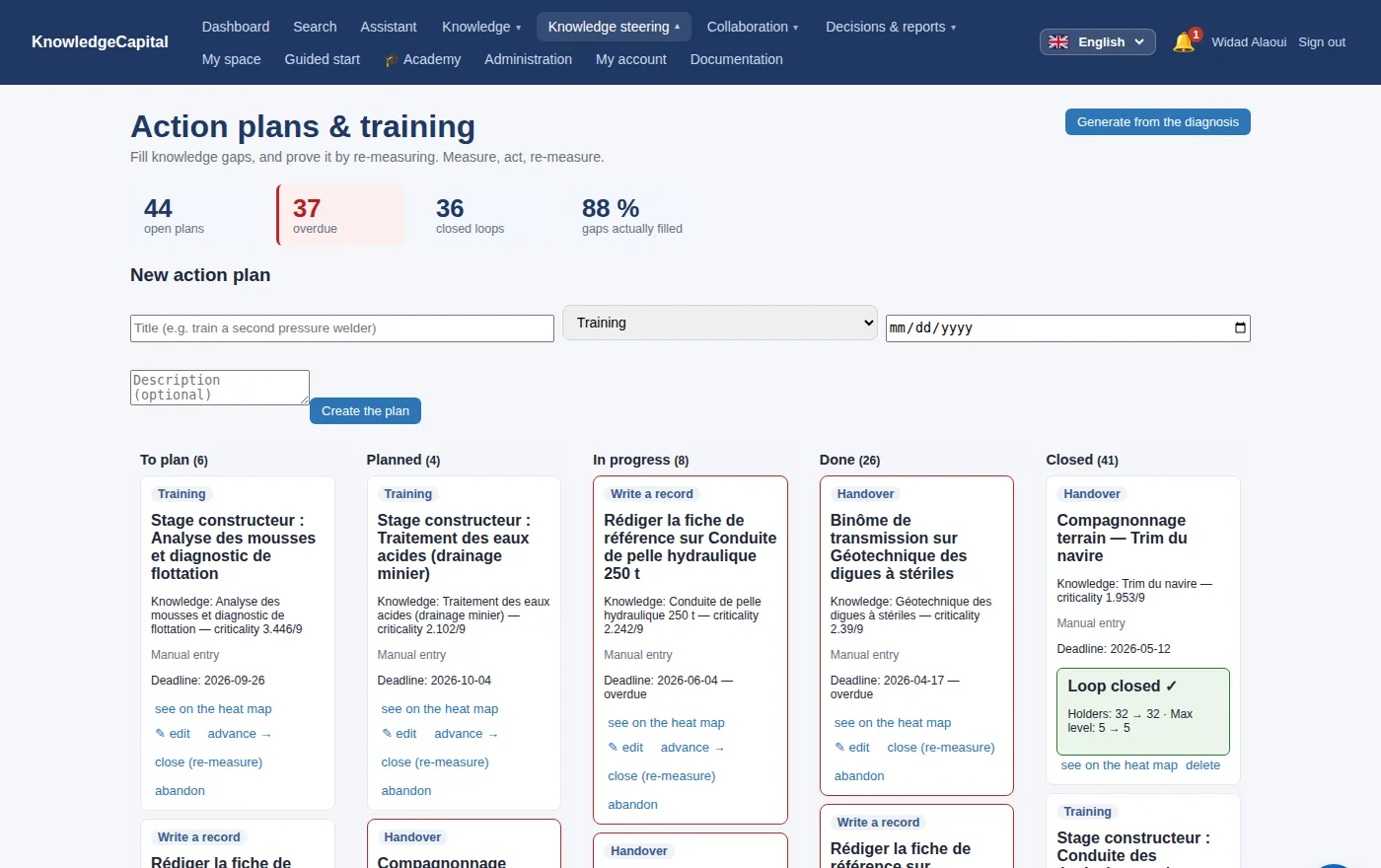Click the KnowledgeCapital logo link
The image size is (1381, 868).
tap(100, 41)
